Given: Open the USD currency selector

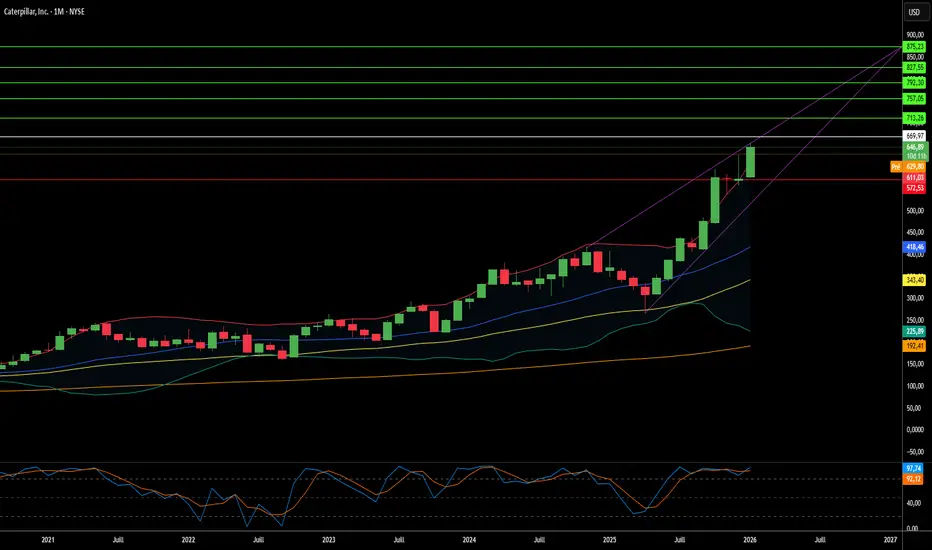Looking at the screenshot, I should [x=913, y=13].
